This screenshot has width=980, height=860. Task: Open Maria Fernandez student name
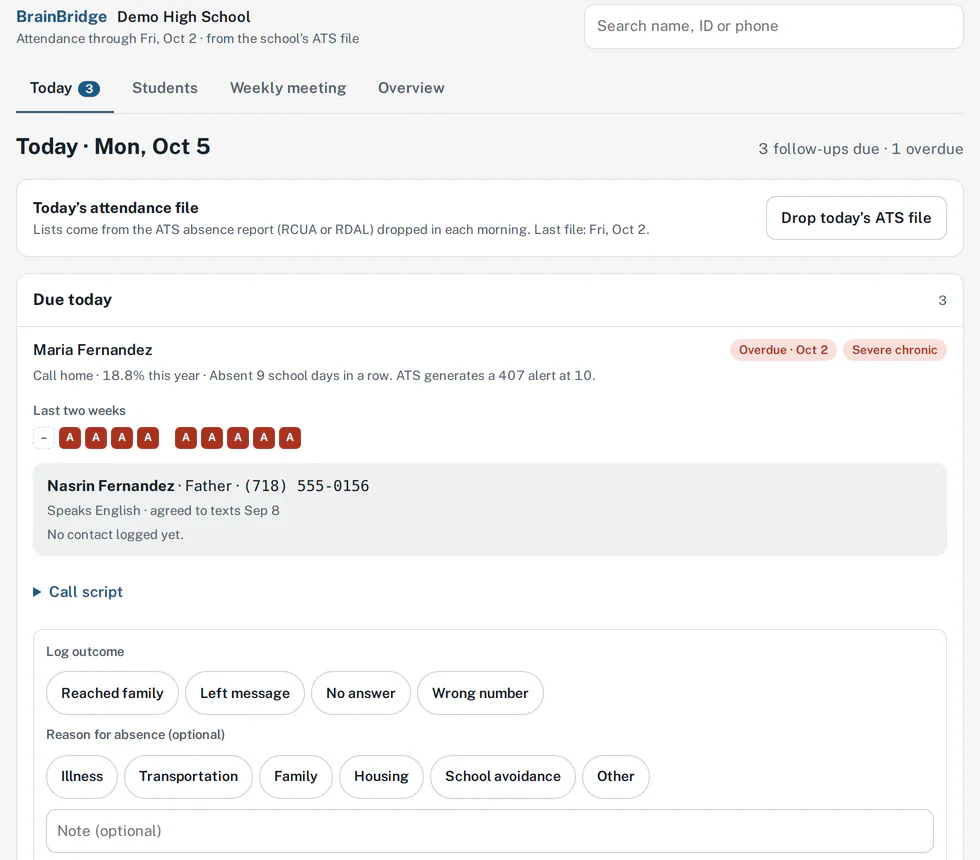pyautogui.click(x=92, y=350)
